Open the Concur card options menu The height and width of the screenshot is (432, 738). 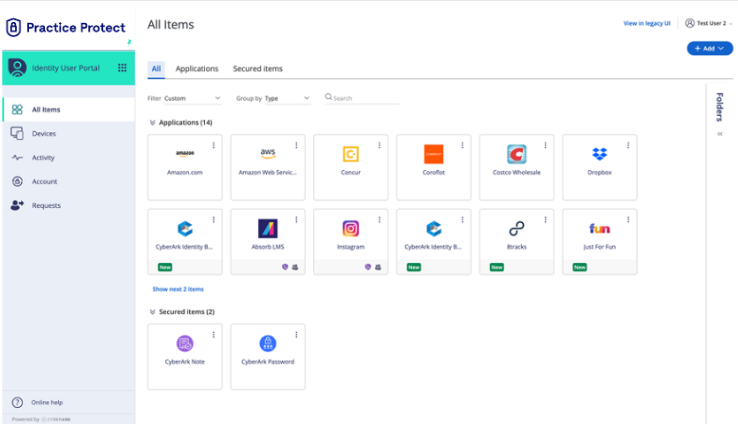[x=379, y=145]
